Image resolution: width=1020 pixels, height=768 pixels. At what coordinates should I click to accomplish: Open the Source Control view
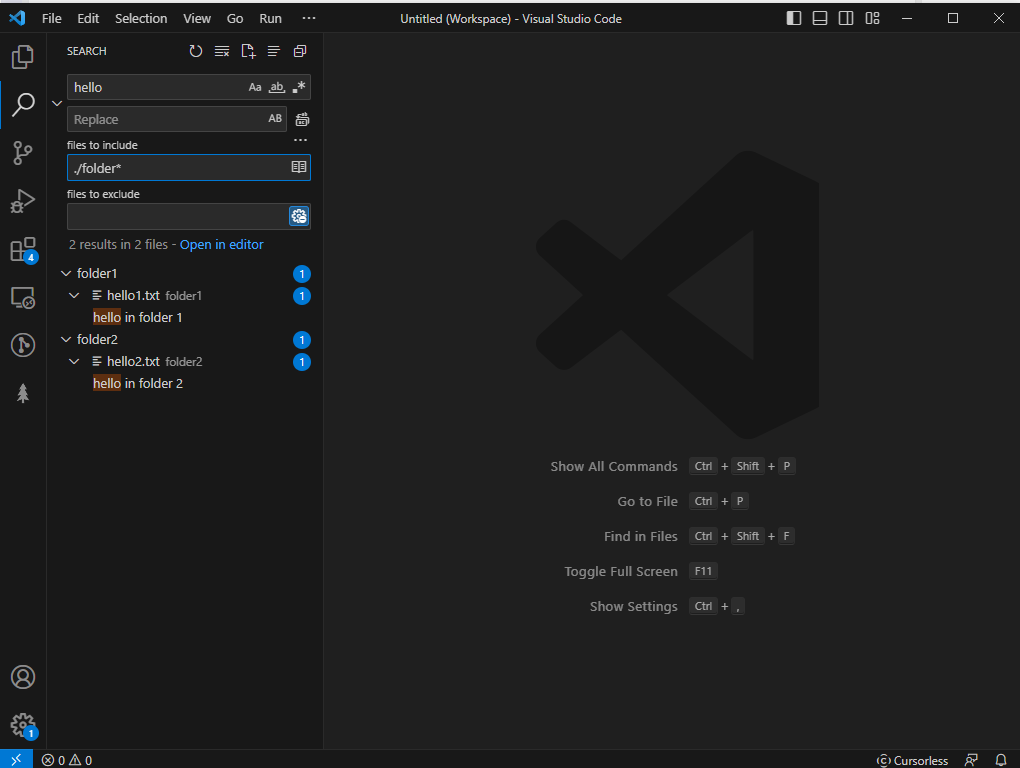tap(22, 152)
